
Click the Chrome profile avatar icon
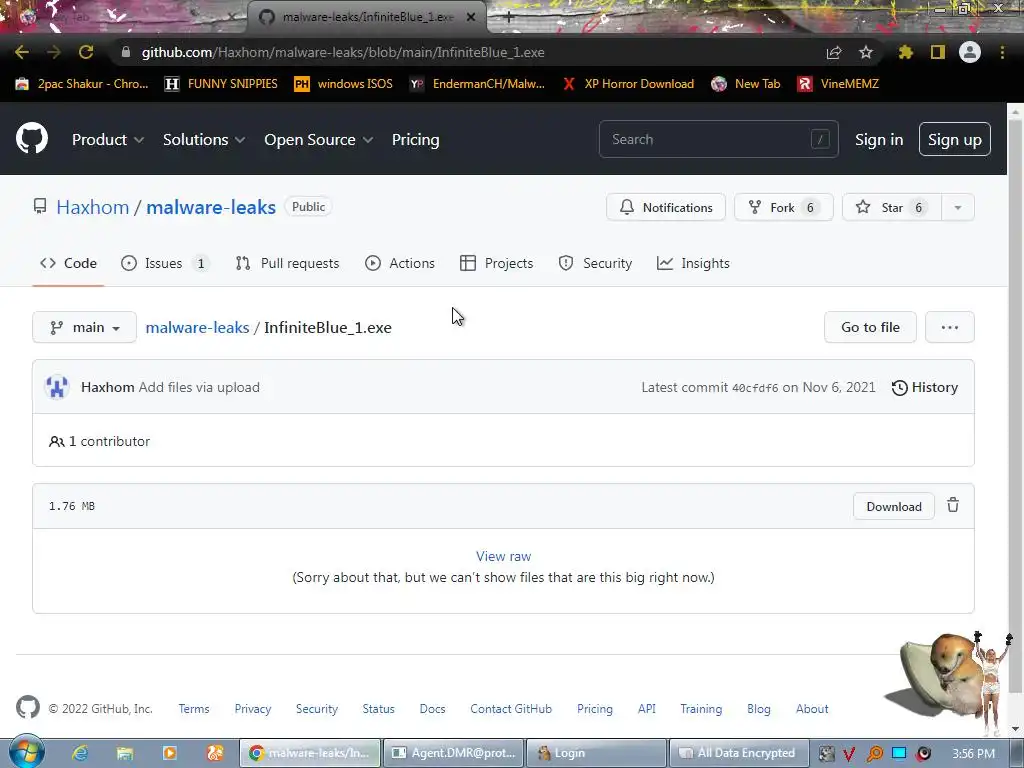[970, 52]
